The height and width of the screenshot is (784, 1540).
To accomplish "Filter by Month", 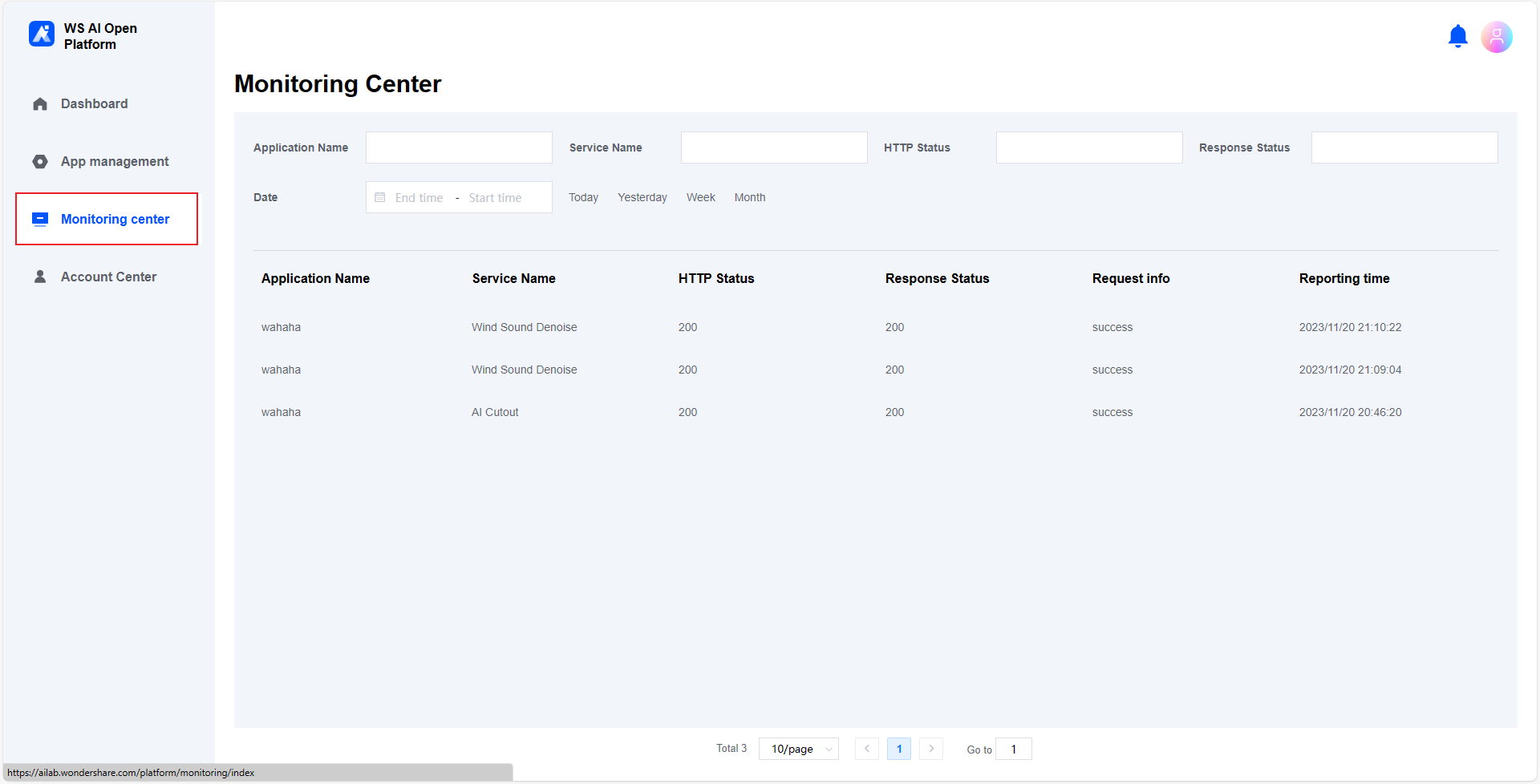I will [750, 197].
